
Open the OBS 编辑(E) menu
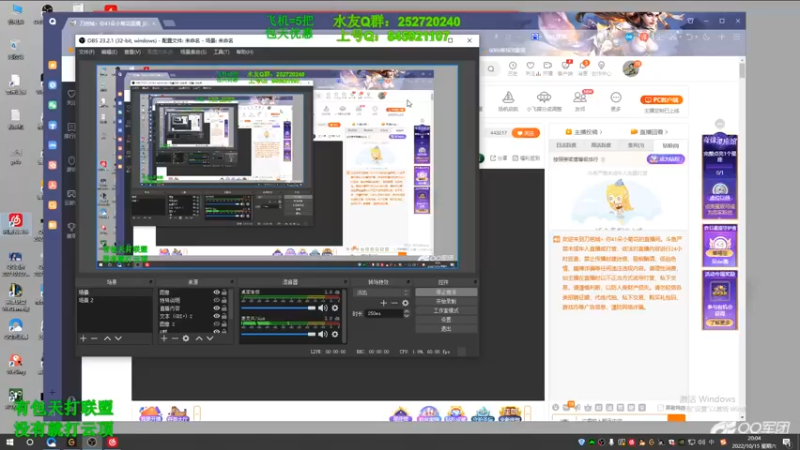point(109,52)
